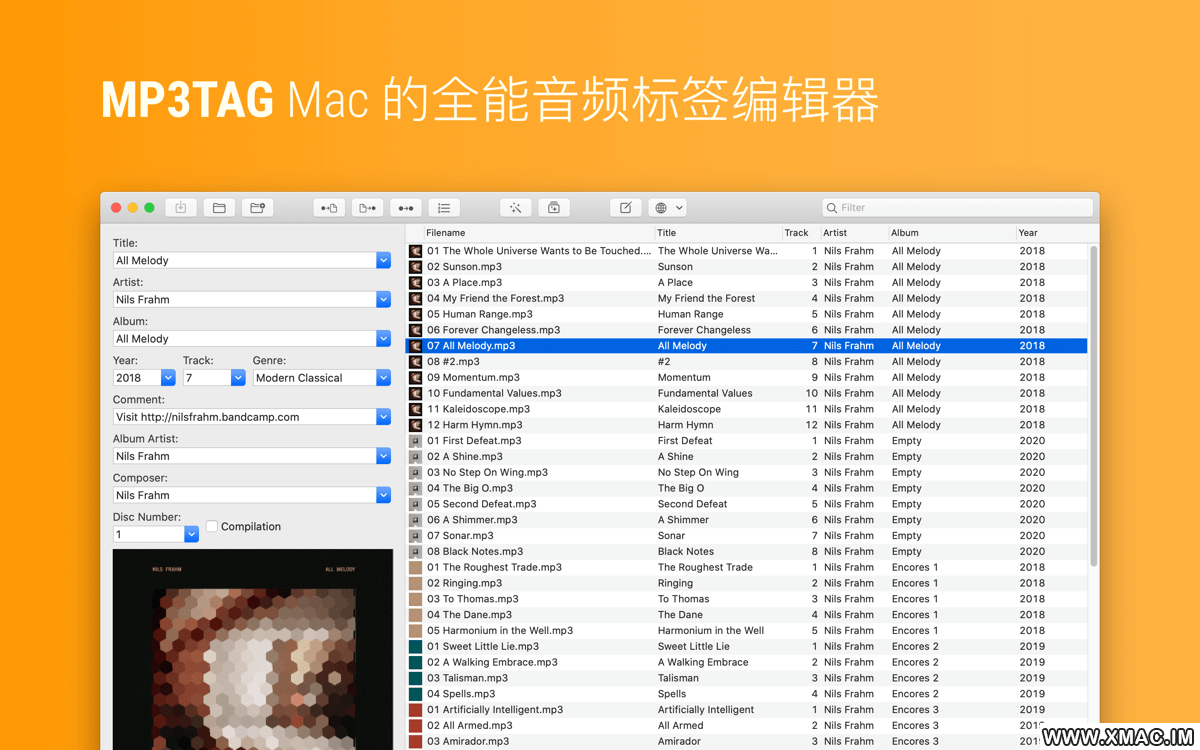Screen dimensions: 1200x750
Task: Select the 08 #2.mp3 row
Action: [747, 362]
